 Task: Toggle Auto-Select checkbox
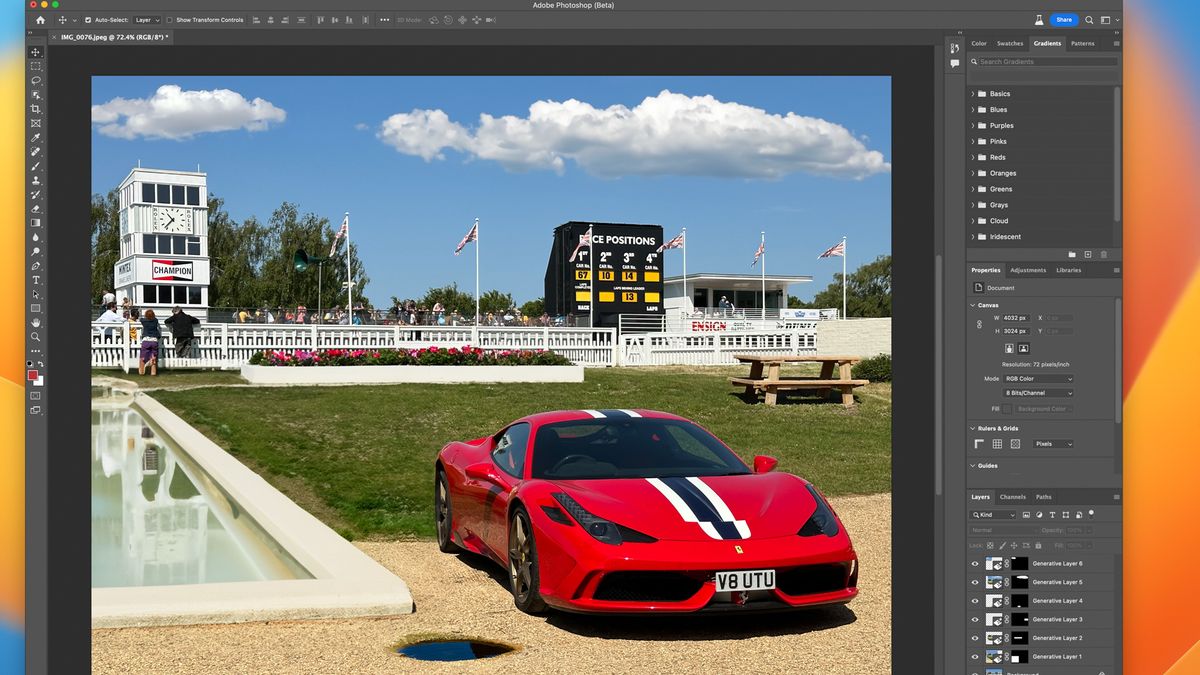click(88, 20)
